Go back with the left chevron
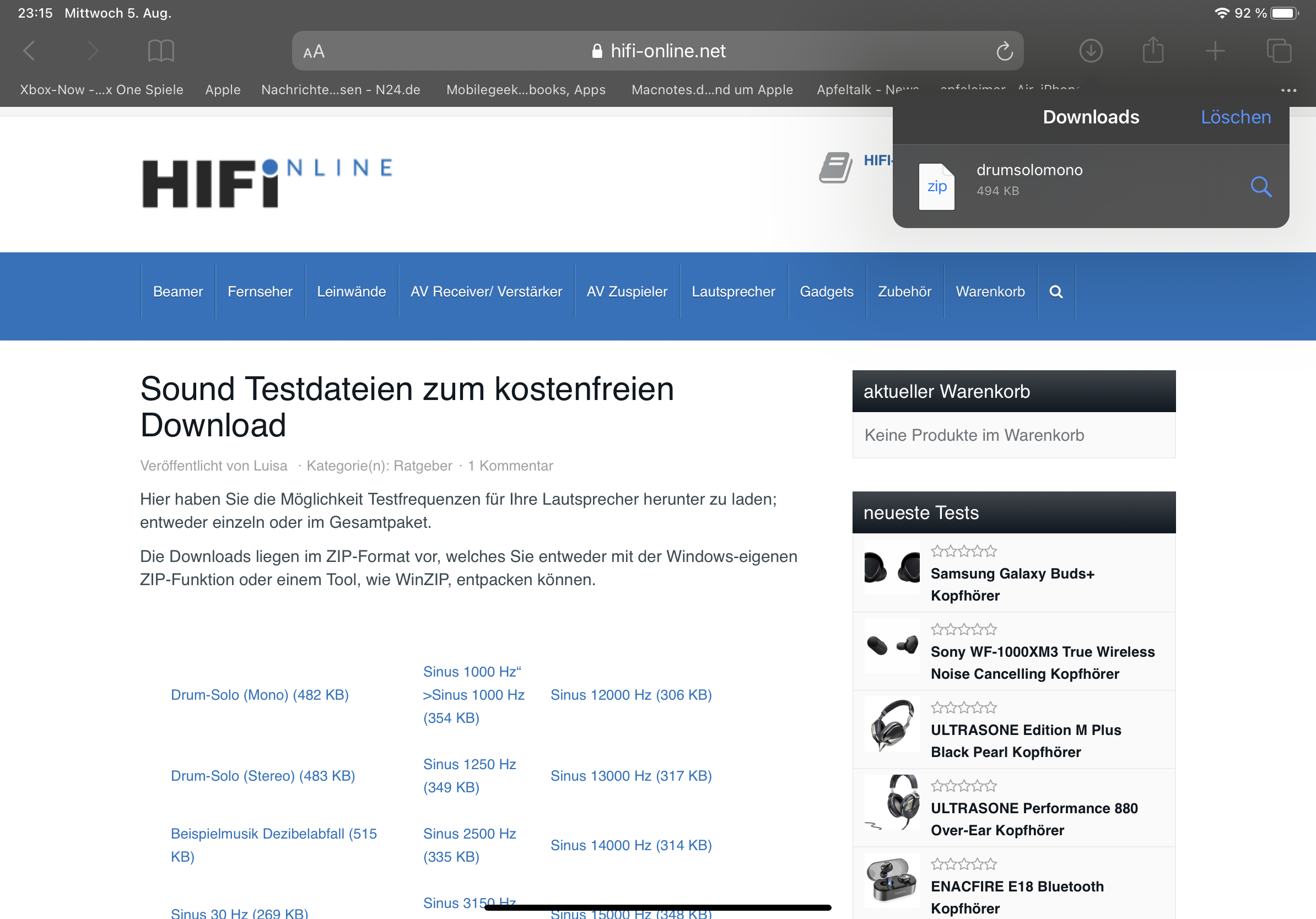The image size is (1316, 919). [x=30, y=51]
